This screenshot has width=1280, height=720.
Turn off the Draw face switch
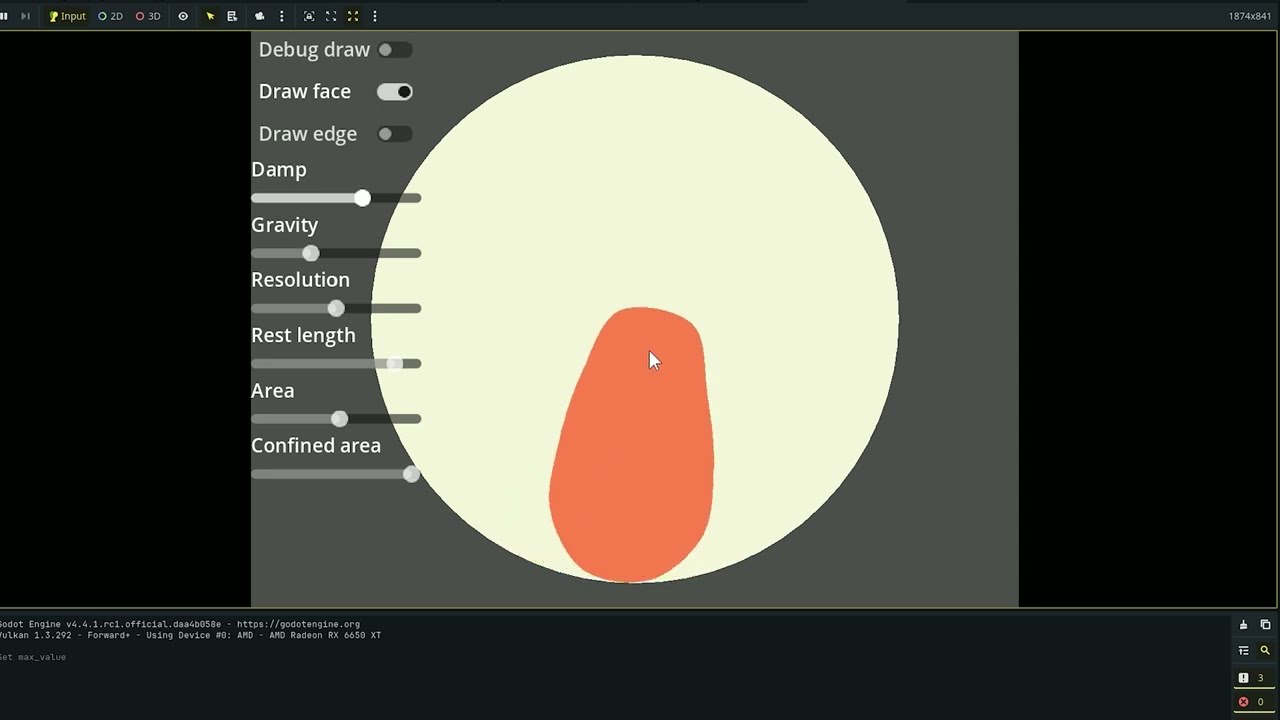coord(394,92)
